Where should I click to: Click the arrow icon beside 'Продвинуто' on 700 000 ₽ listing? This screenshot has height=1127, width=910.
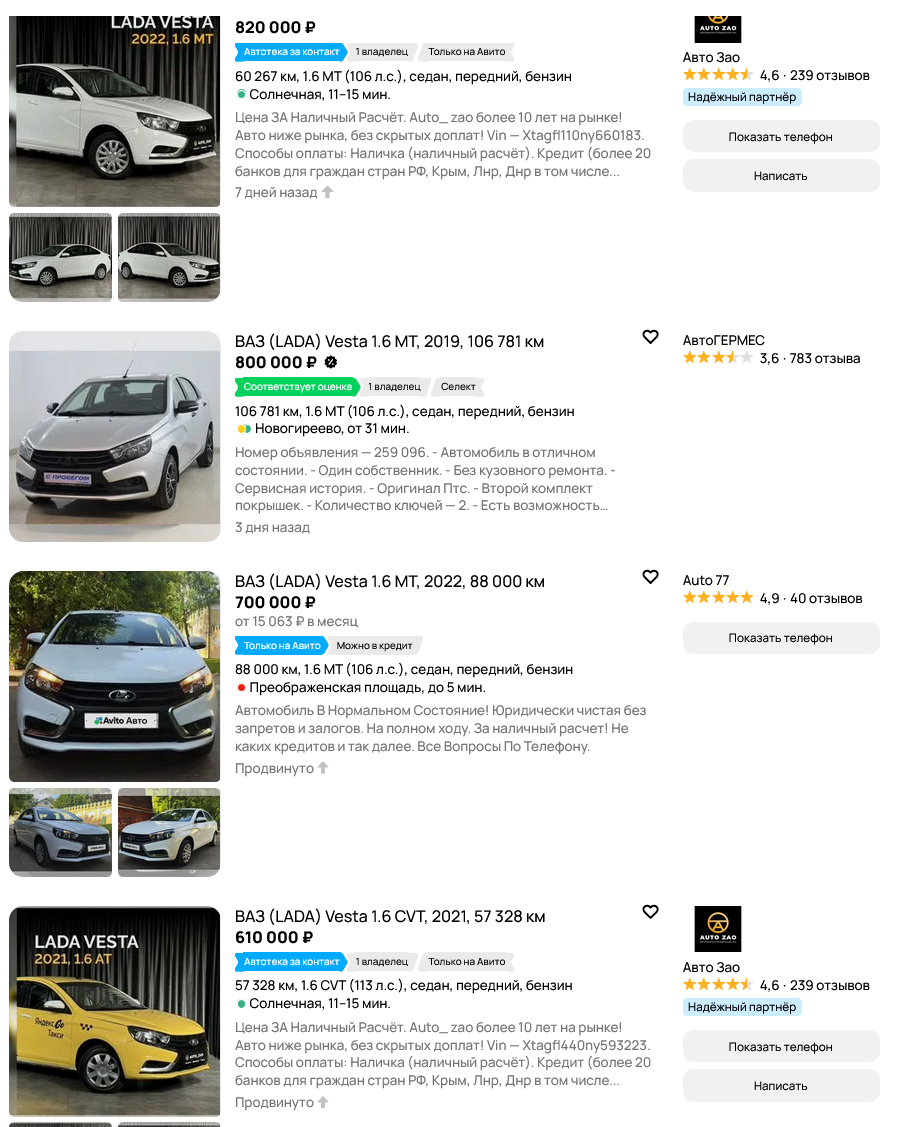tap(323, 768)
